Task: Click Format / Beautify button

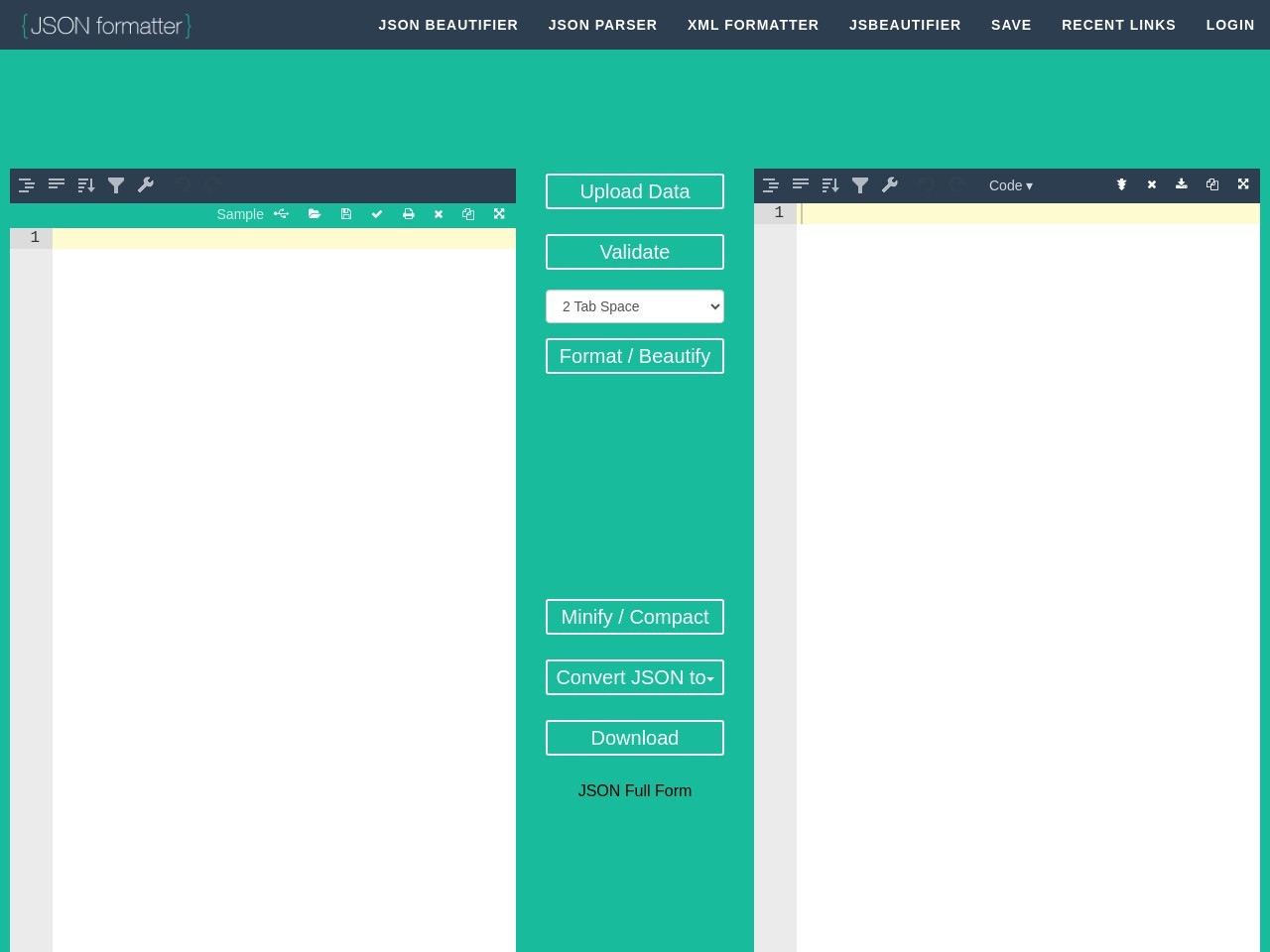Action: click(x=635, y=356)
